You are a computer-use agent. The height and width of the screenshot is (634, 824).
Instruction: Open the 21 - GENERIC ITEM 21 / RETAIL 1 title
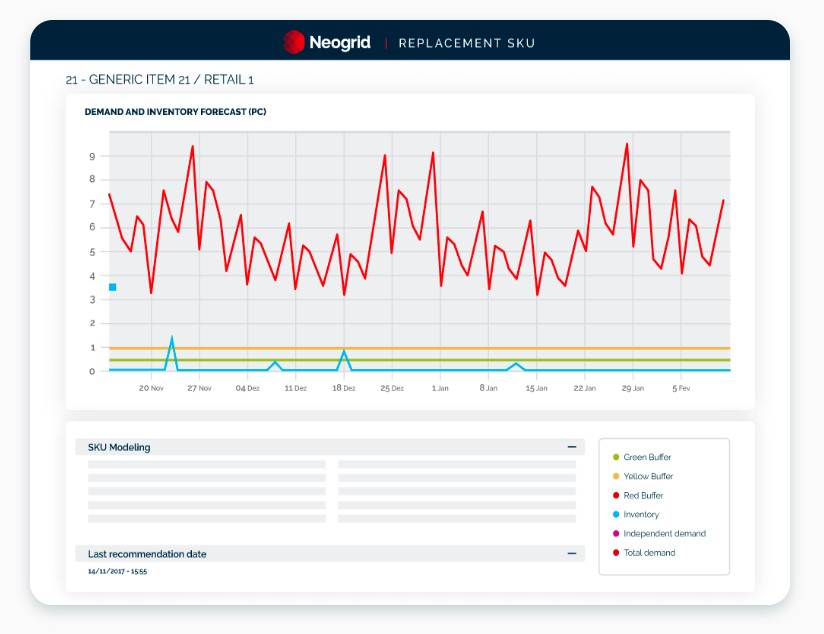point(160,79)
